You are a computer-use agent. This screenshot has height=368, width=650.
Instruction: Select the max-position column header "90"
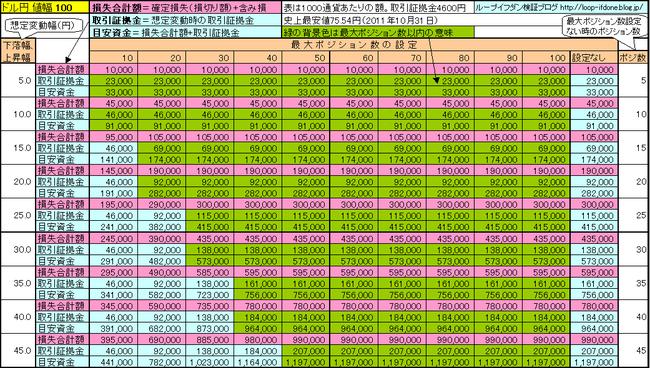click(x=499, y=58)
